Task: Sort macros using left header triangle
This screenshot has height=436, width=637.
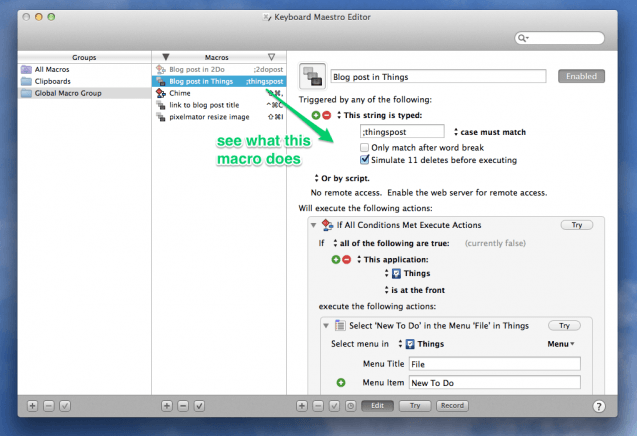Action: point(166,57)
